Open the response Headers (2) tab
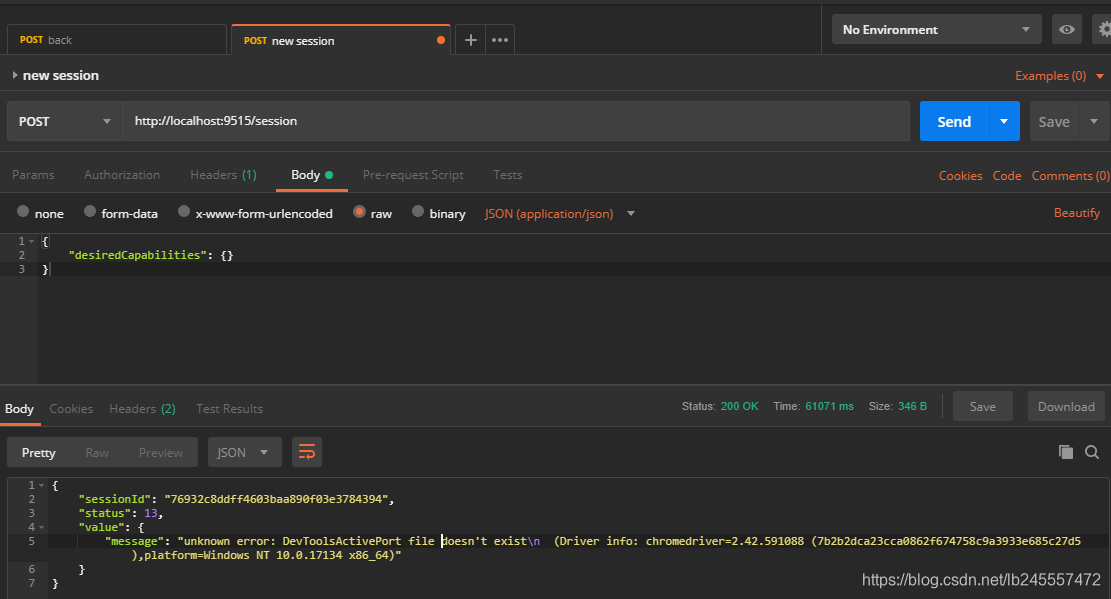This screenshot has width=1111, height=599. click(x=142, y=408)
